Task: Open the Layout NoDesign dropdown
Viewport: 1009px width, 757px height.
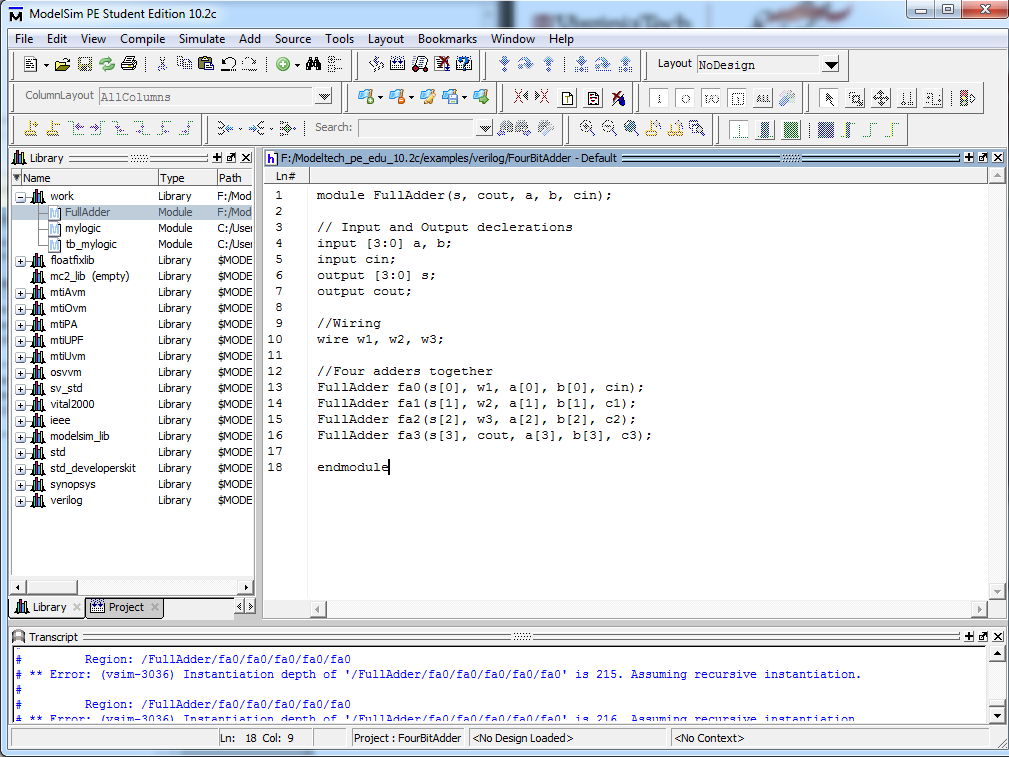Action: pyautogui.click(x=830, y=65)
